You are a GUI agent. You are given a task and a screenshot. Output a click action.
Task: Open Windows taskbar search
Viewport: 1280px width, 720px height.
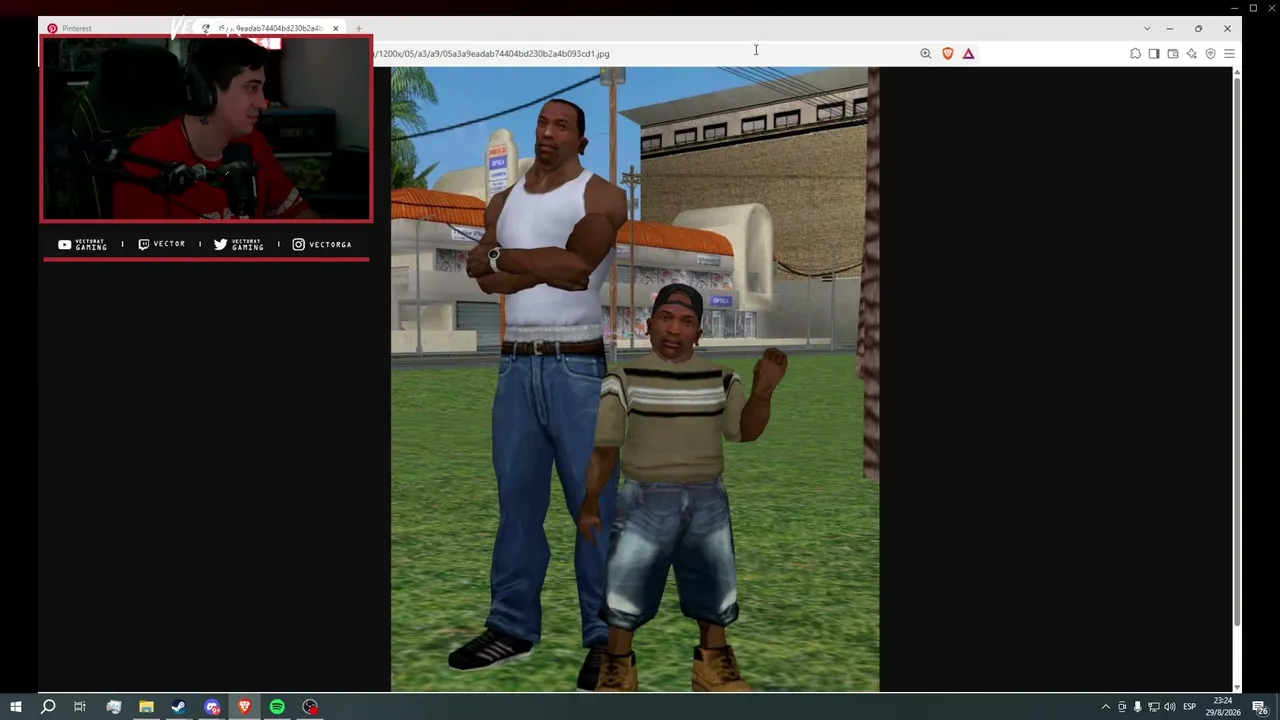pos(47,707)
